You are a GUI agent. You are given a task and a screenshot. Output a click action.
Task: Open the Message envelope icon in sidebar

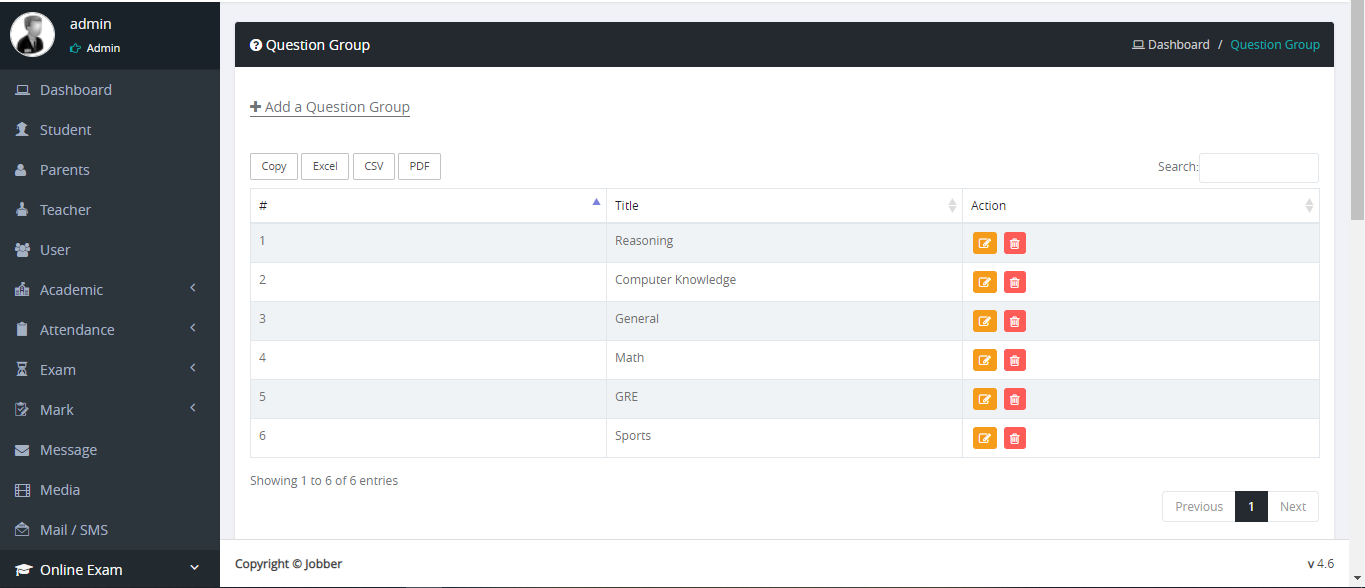pyautogui.click(x=22, y=450)
